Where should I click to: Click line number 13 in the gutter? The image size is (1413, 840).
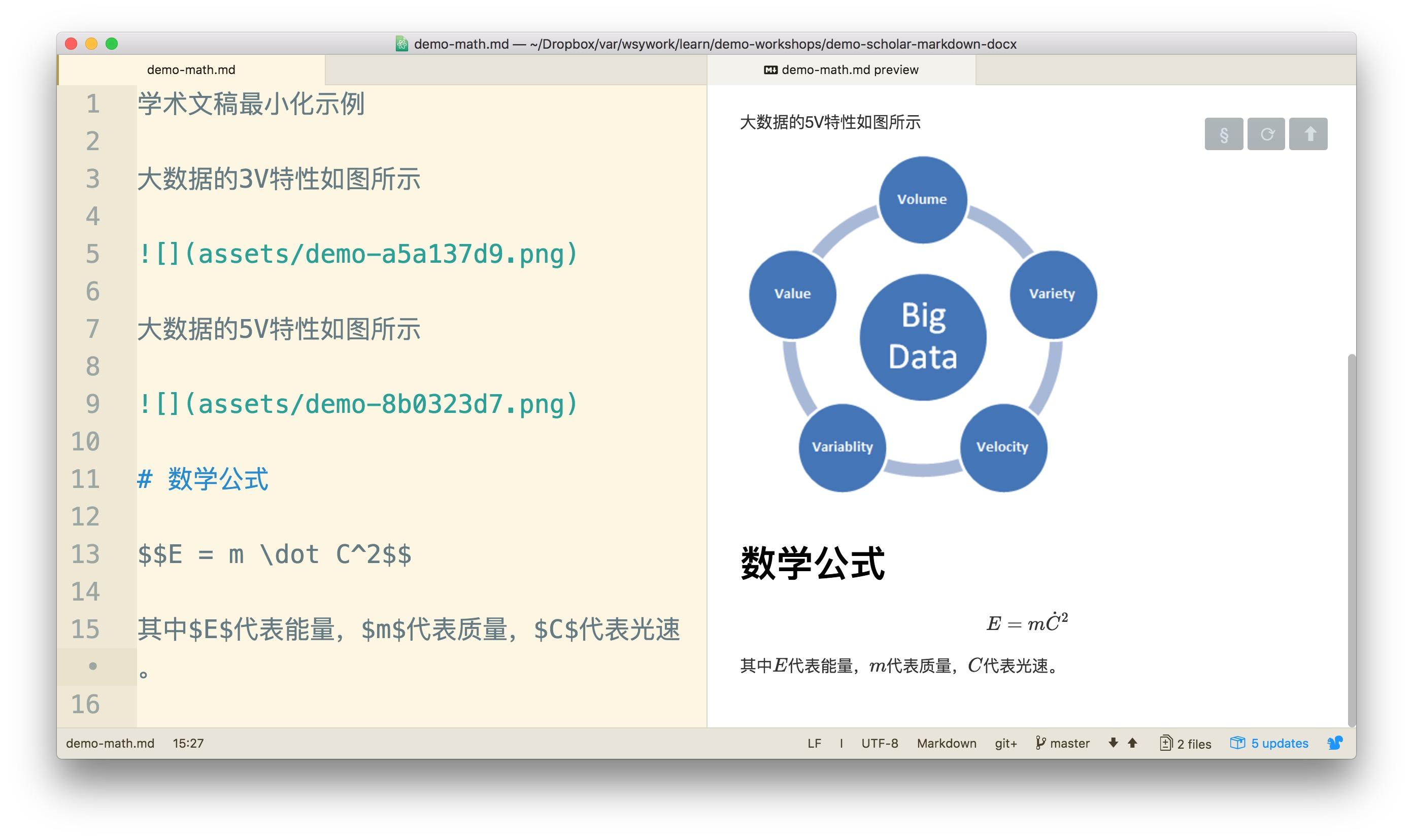[x=85, y=554]
